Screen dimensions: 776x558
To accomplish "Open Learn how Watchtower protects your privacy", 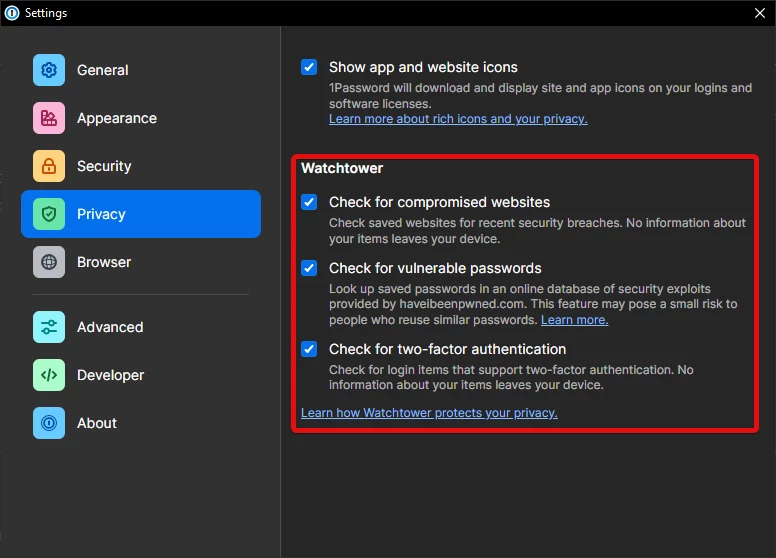I will [x=429, y=413].
